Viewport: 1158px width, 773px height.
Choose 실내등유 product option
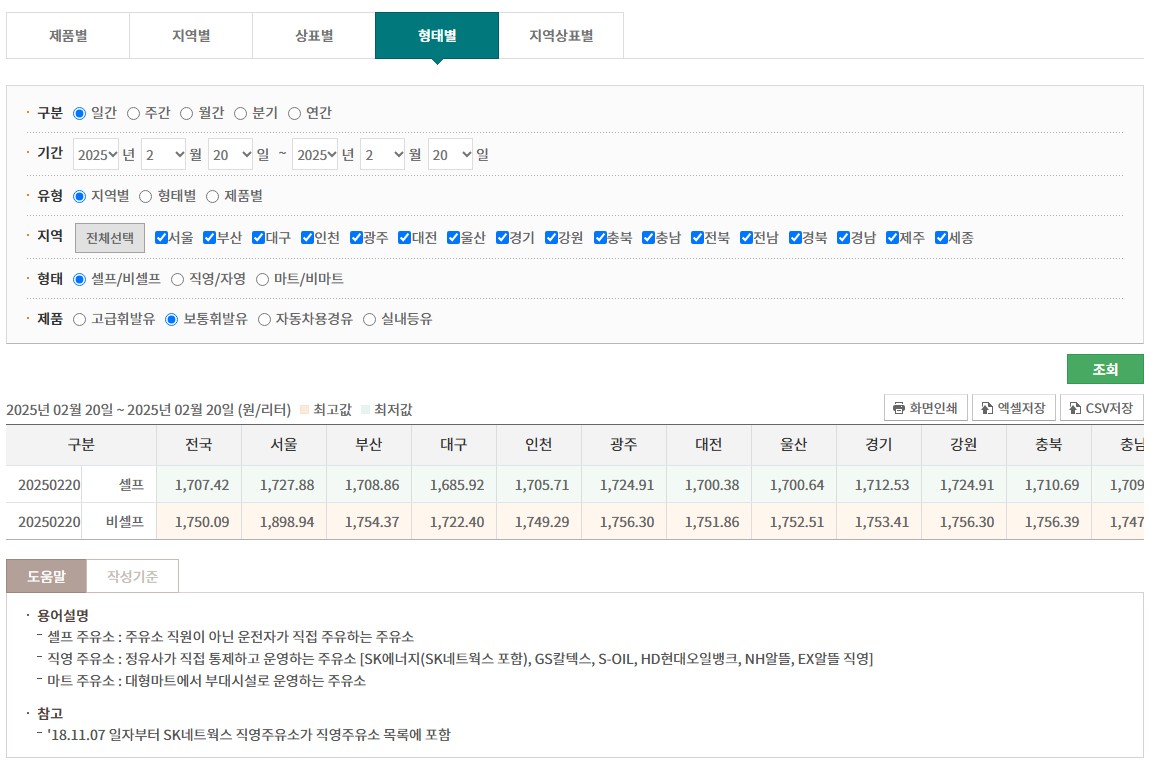tap(370, 320)
